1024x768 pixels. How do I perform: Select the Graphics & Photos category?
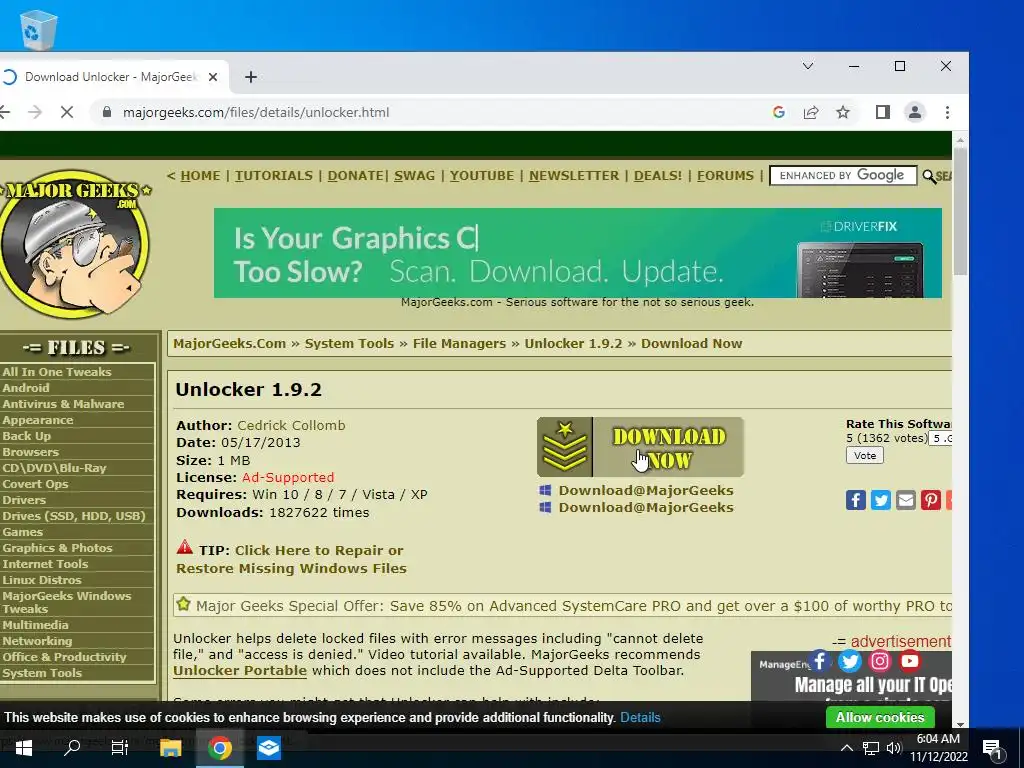[57, 549]
